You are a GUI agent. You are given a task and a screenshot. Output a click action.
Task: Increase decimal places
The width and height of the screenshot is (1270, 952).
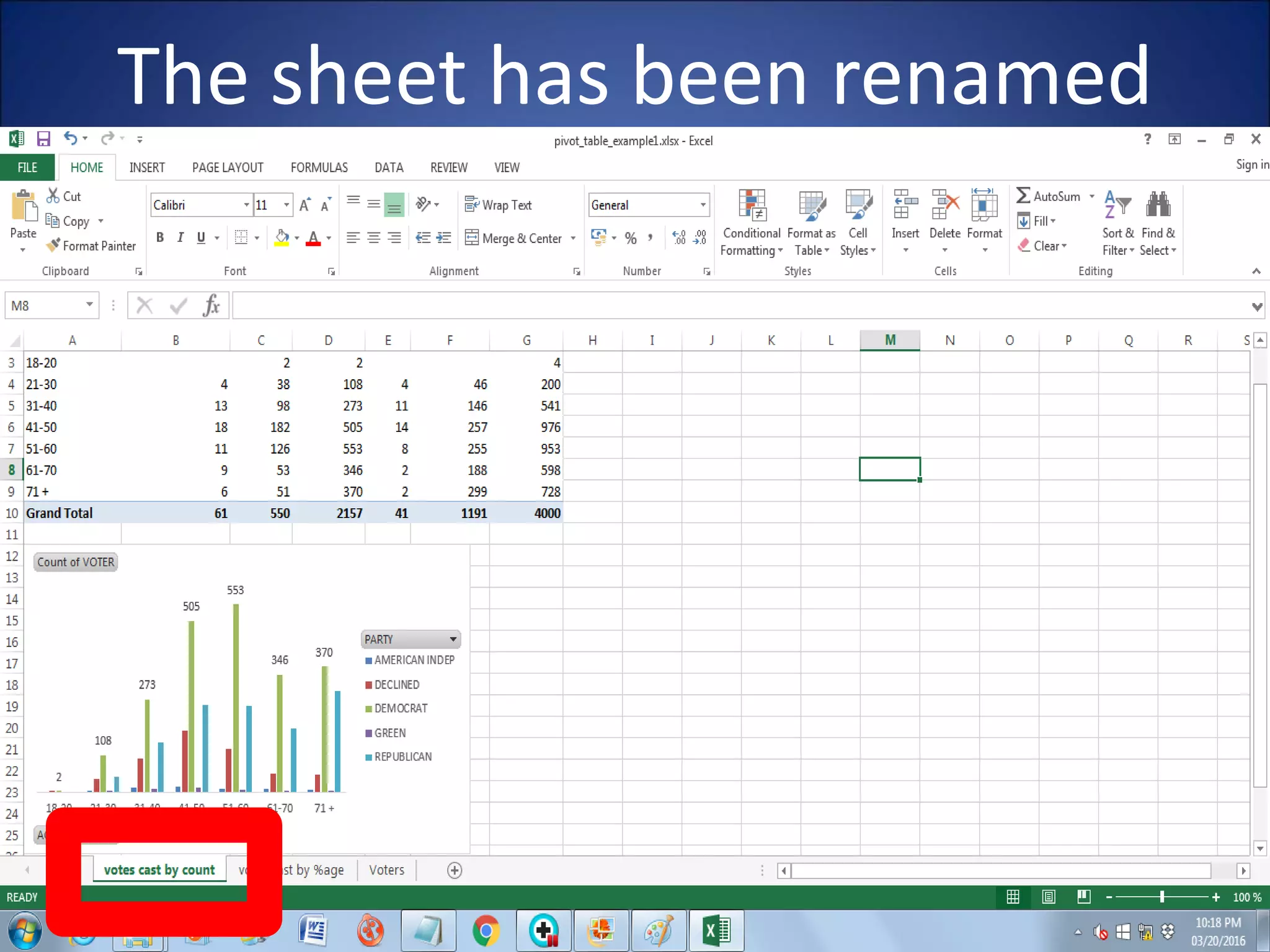(680, 238)
